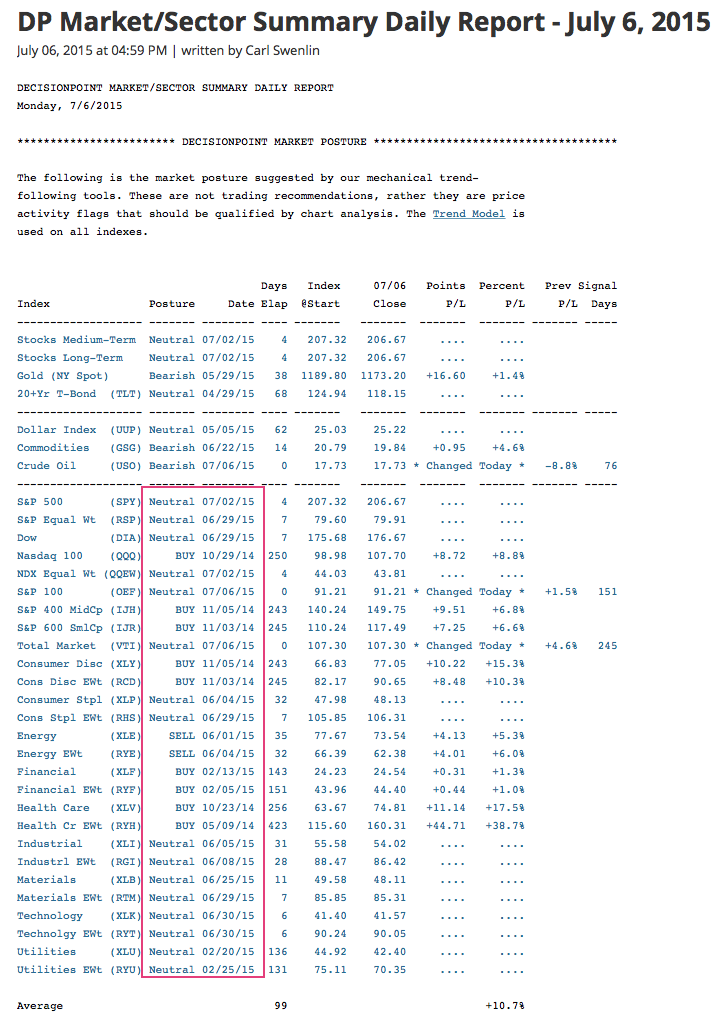This screenshot has height=1028, width=725.
Task: Click the Crude Oil row label
Action: click(x=79, y=466)
